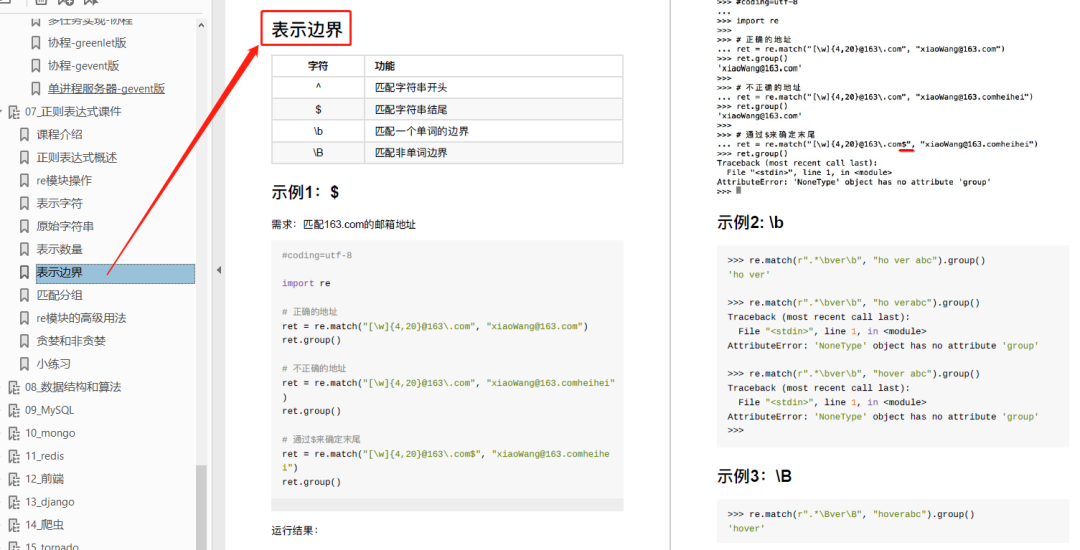Click the chapter icon beside 13_django

pyautogui.click(x=14, y=503)
